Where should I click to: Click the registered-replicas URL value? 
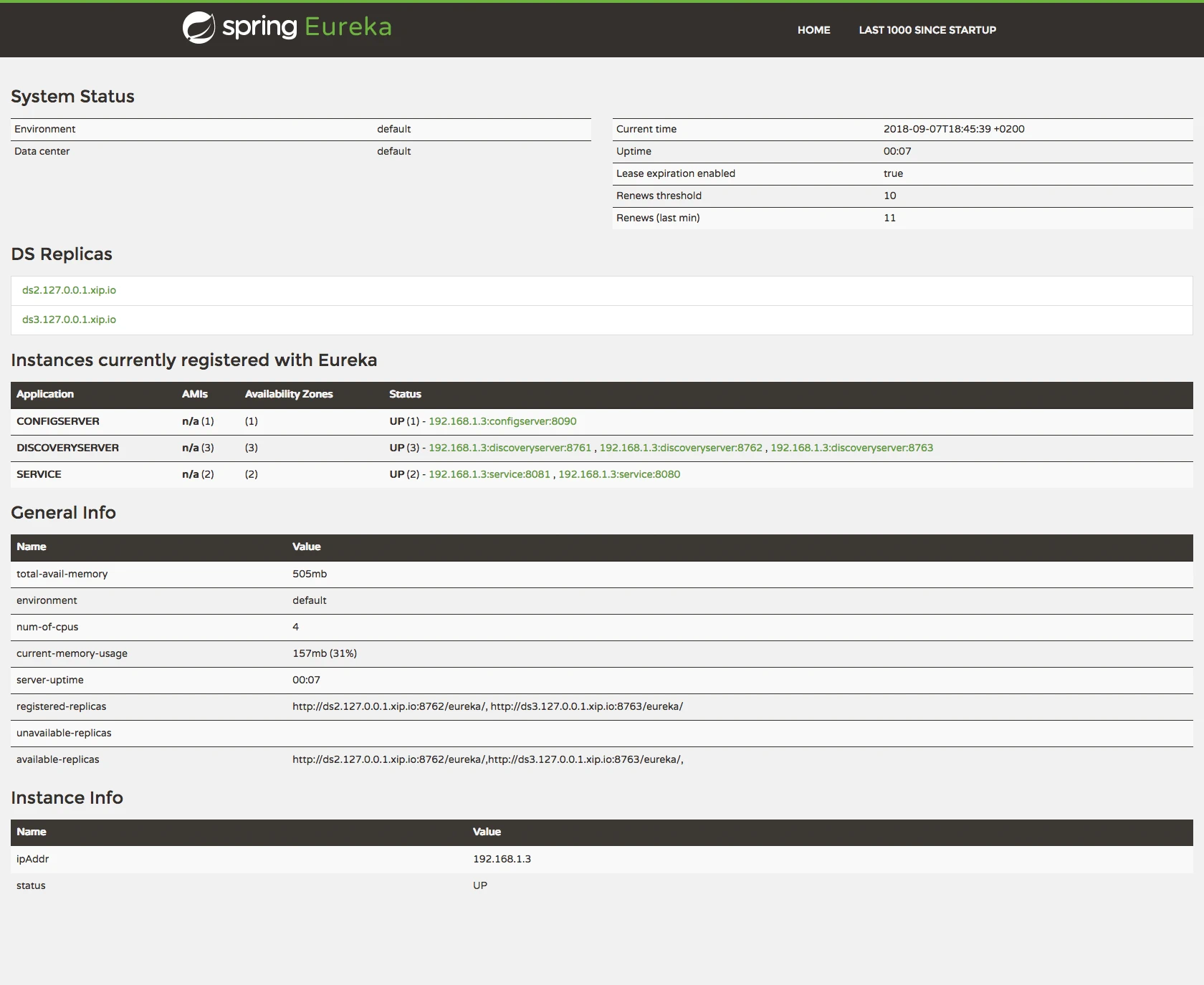[x=487, y=706]
